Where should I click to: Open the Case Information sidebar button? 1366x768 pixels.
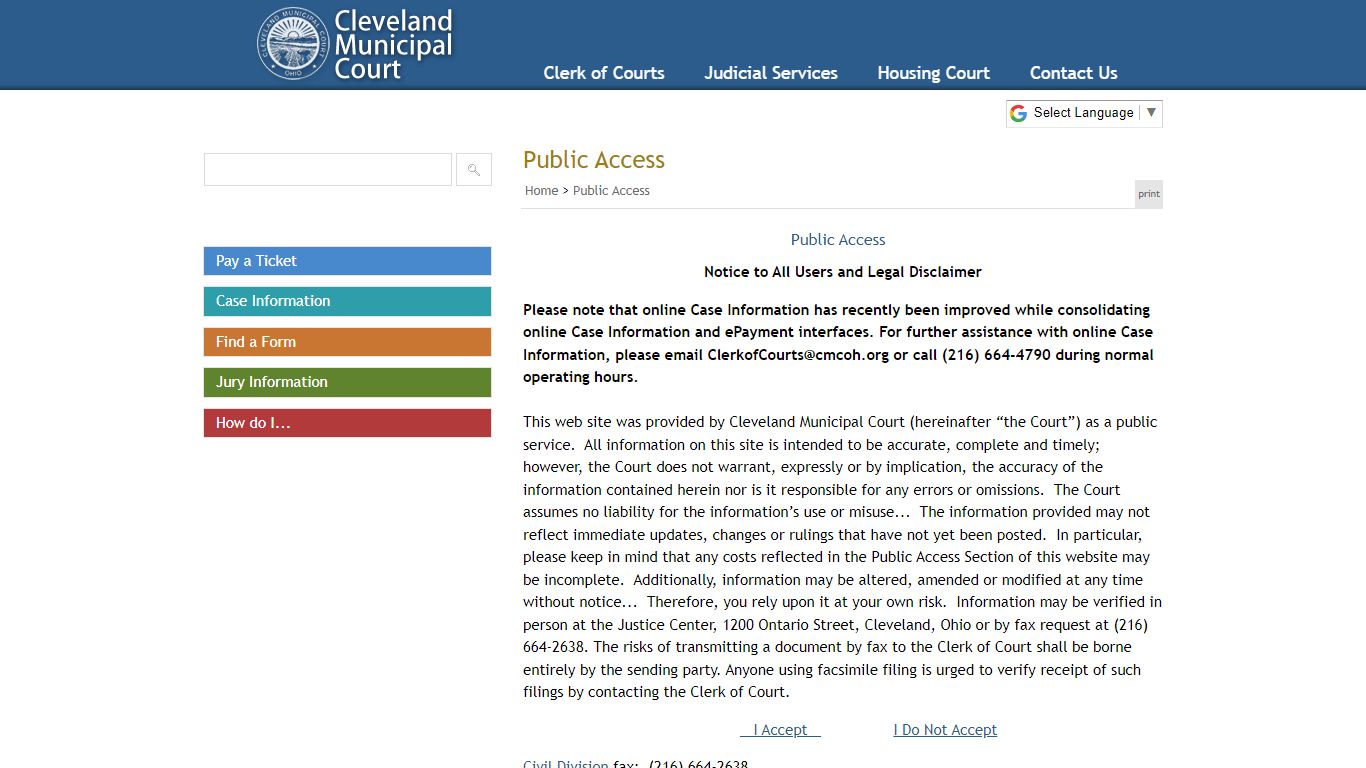click(x=347, y=301)
